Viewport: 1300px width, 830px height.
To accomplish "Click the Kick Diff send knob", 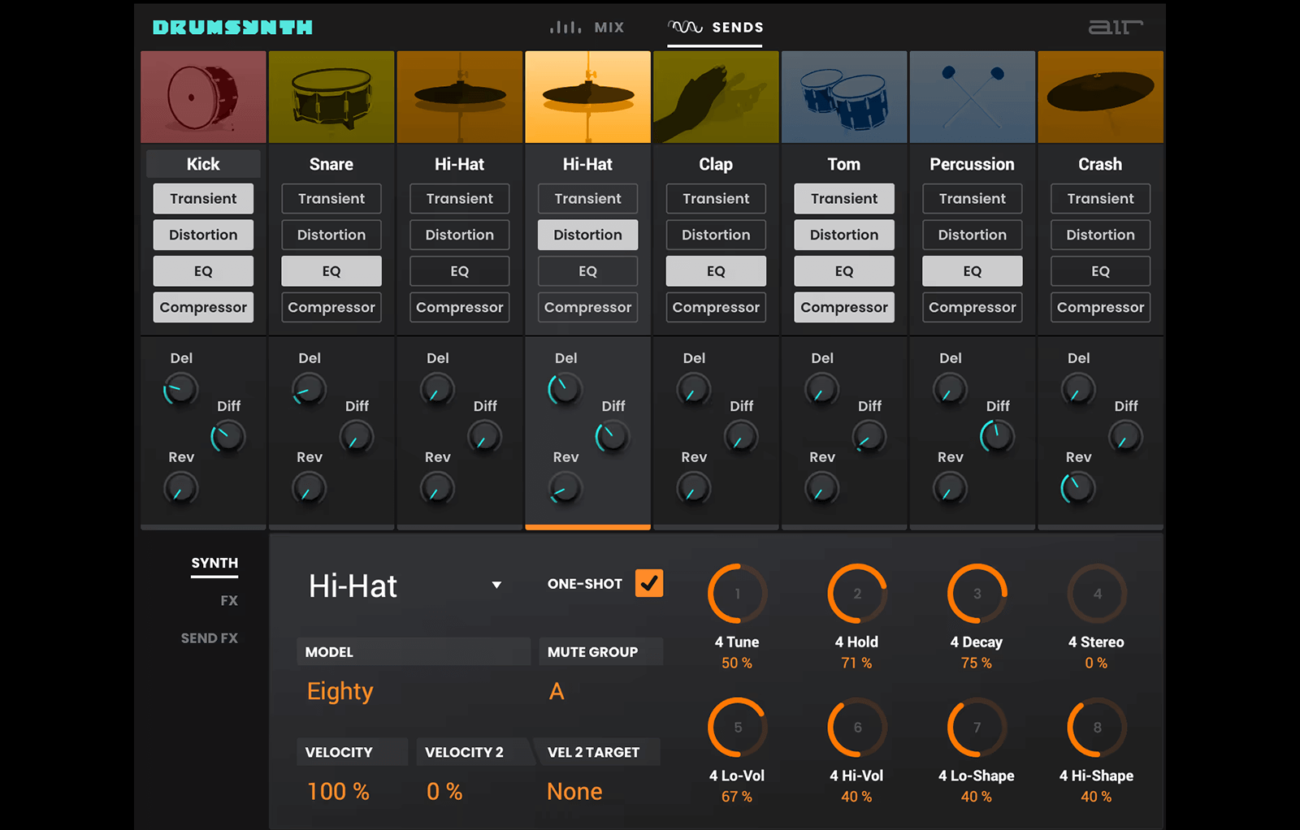I will tap(228, 437).
